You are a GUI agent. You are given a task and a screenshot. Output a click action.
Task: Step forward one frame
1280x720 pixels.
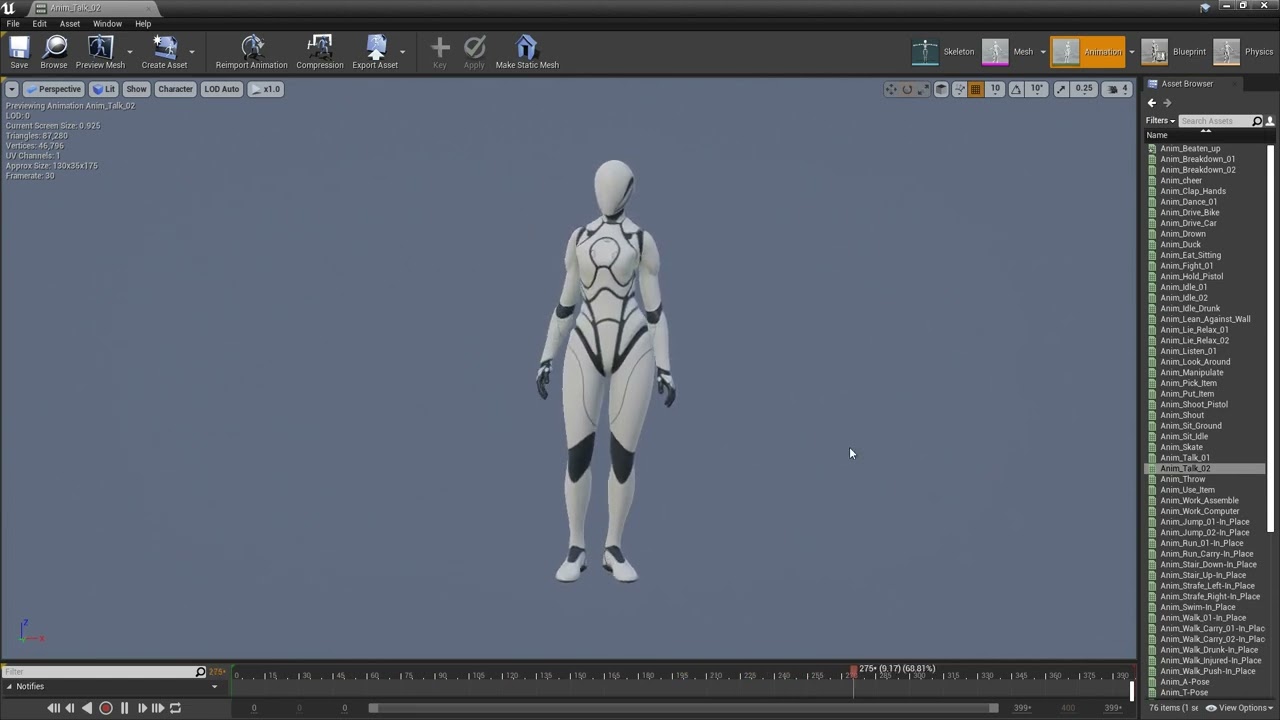coord(141,708)
